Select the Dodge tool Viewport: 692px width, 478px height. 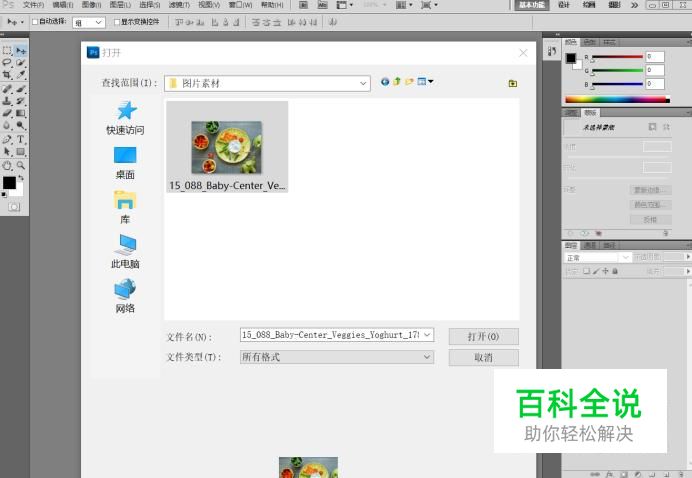[x=20, y=126]
